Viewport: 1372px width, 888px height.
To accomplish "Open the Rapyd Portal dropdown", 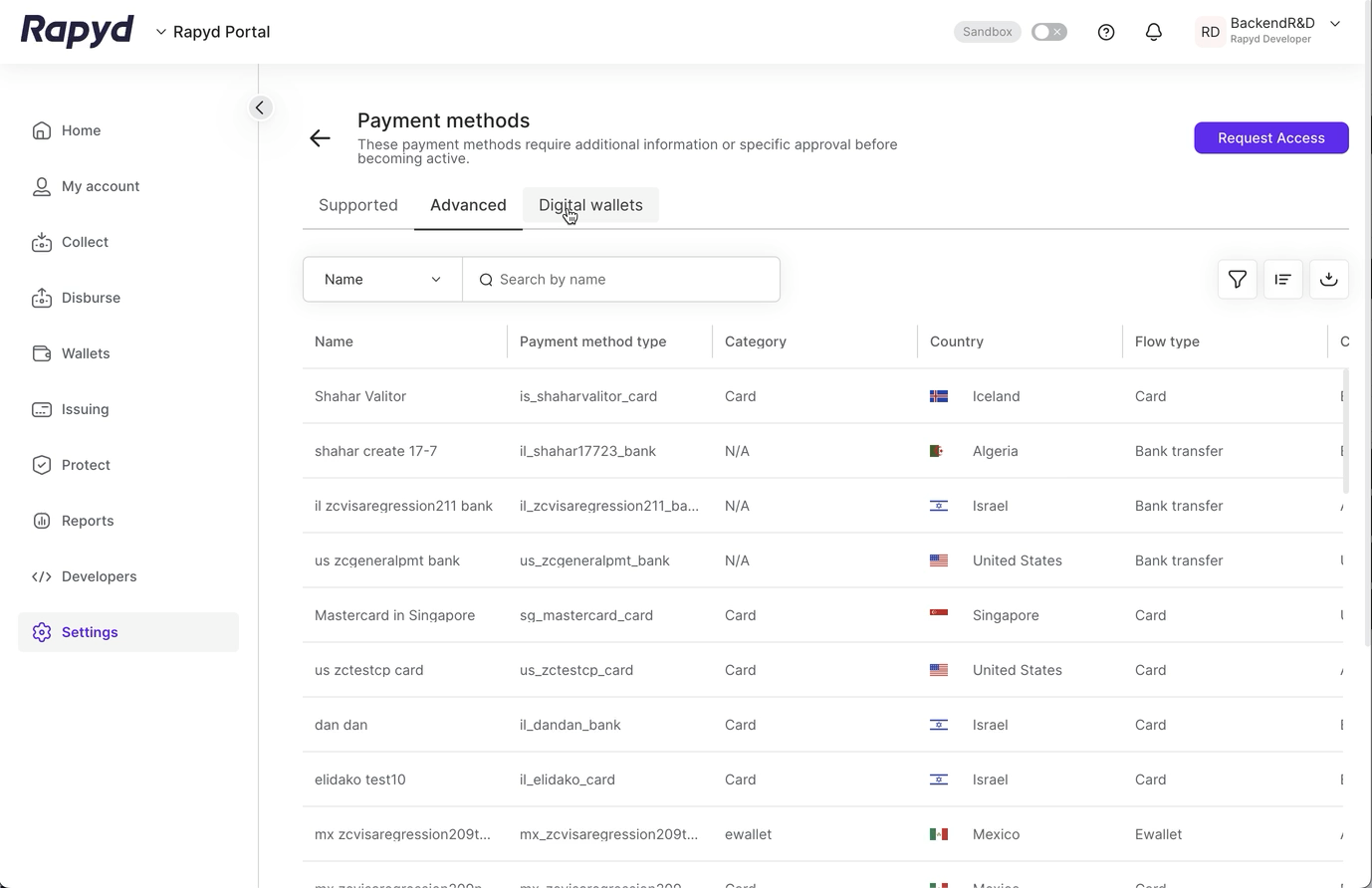I will (x=213, y=32).
